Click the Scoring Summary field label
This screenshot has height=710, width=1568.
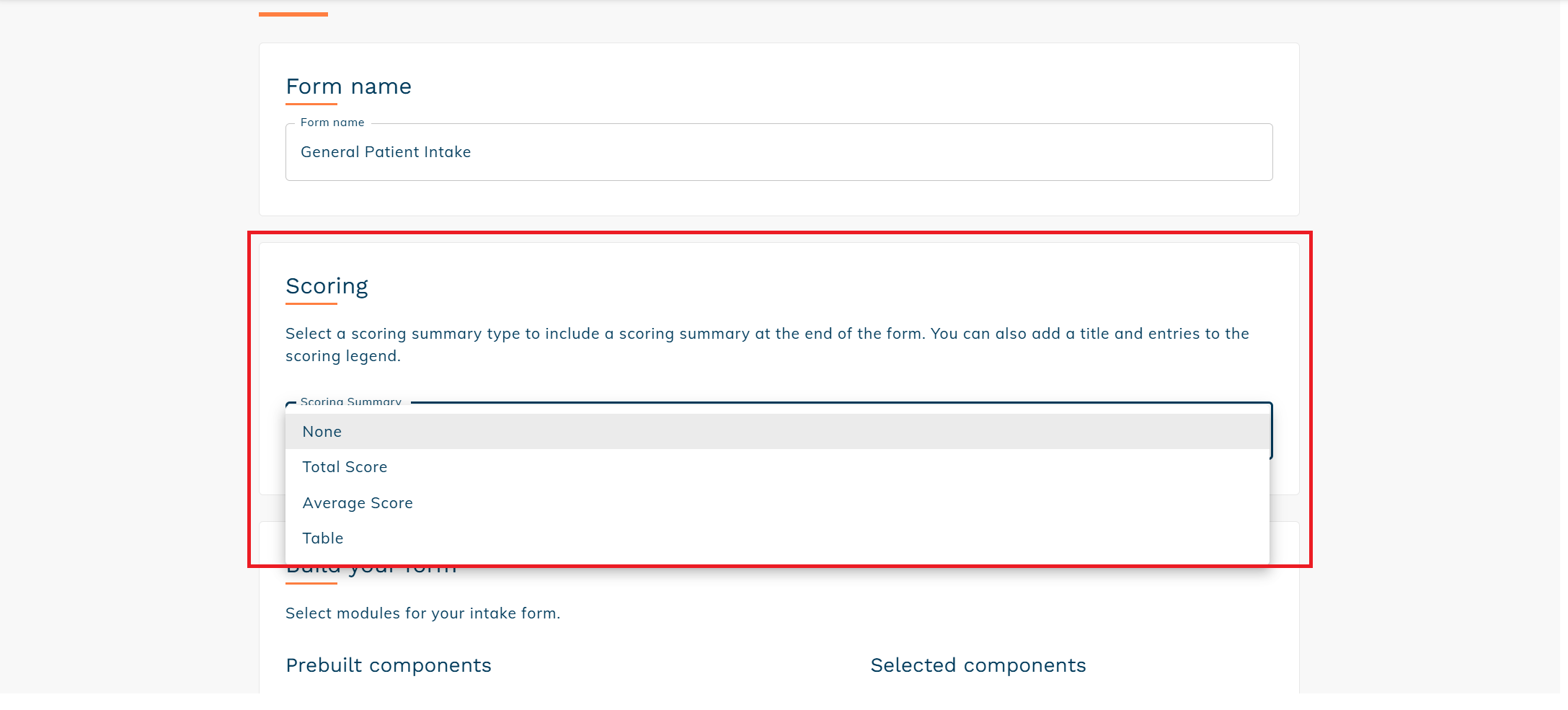350,402
